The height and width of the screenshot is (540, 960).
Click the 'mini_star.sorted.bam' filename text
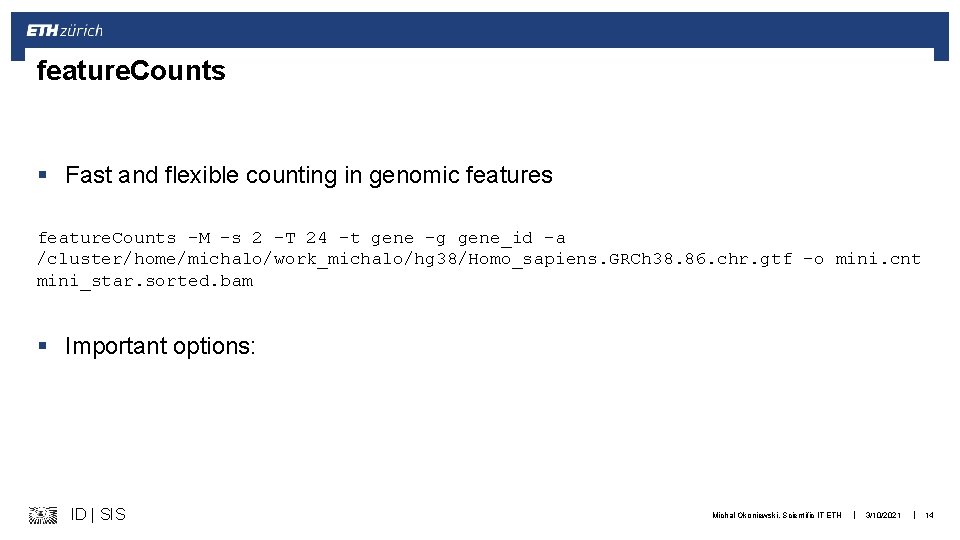145,281
